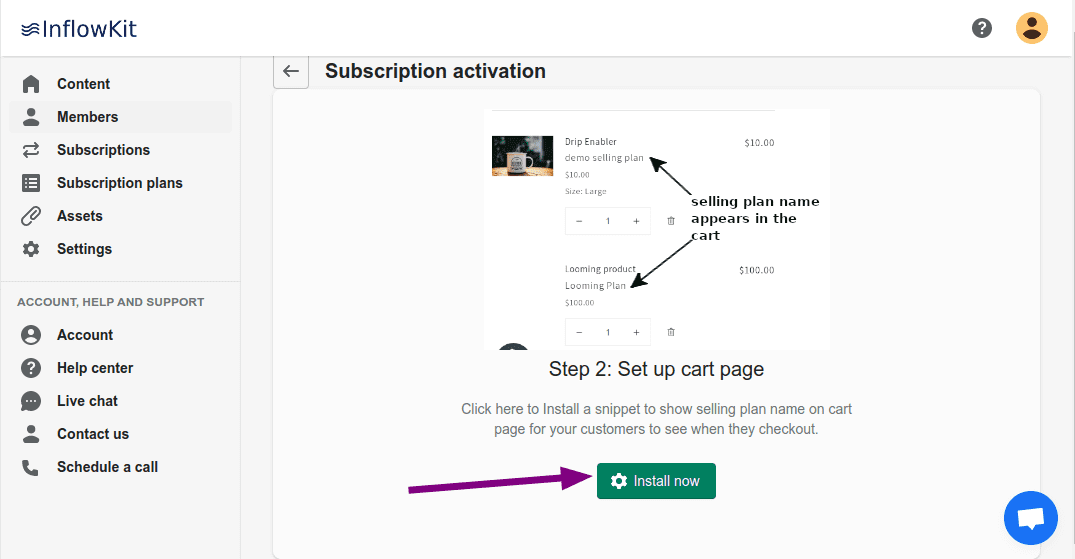Select Subscription plans in sidebar
The width and height of the screenshot is (1075, 559).
tap(119, 183)
